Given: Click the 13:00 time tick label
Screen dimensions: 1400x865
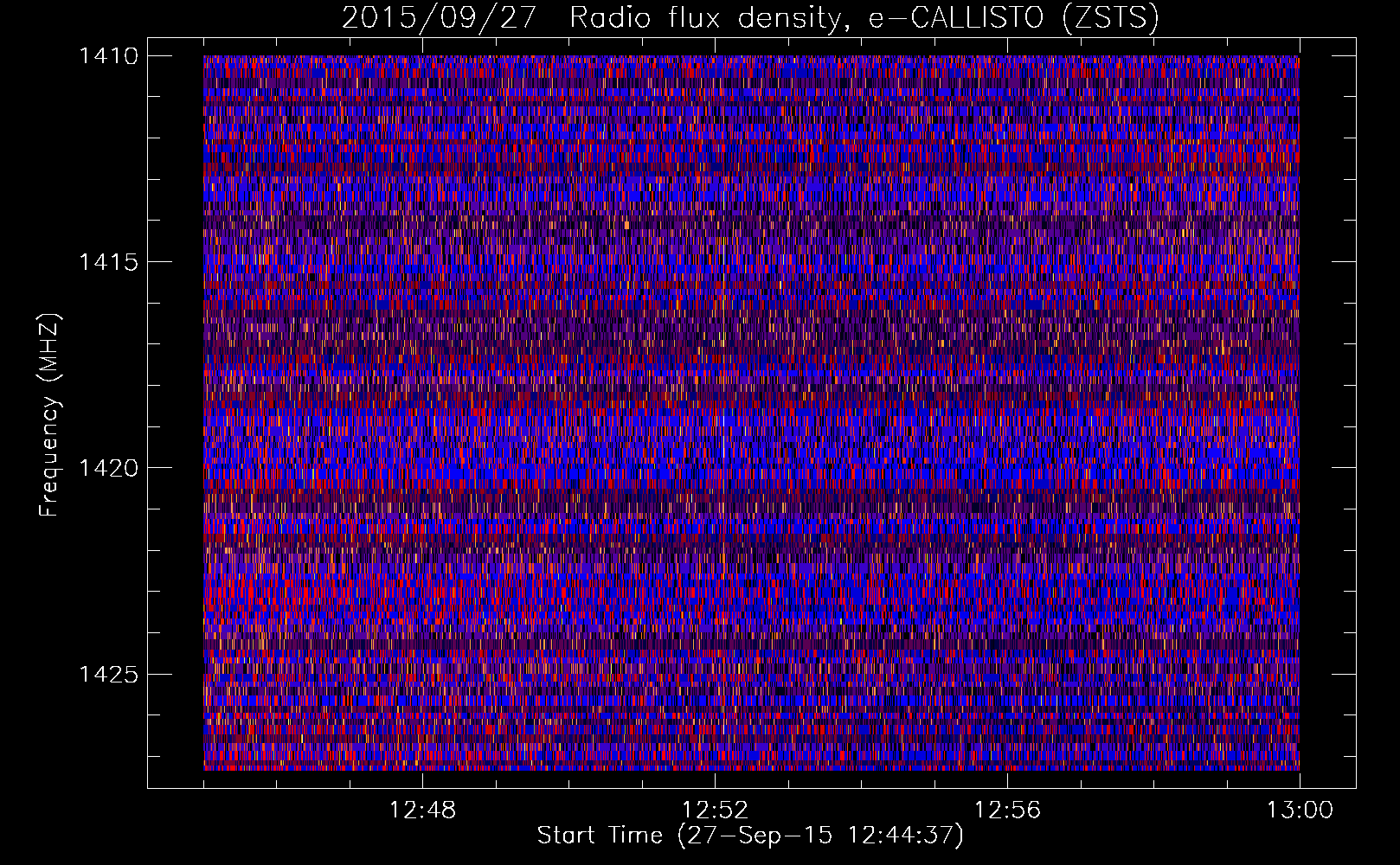Looking at the screenshot, I should pos(1300,811).
